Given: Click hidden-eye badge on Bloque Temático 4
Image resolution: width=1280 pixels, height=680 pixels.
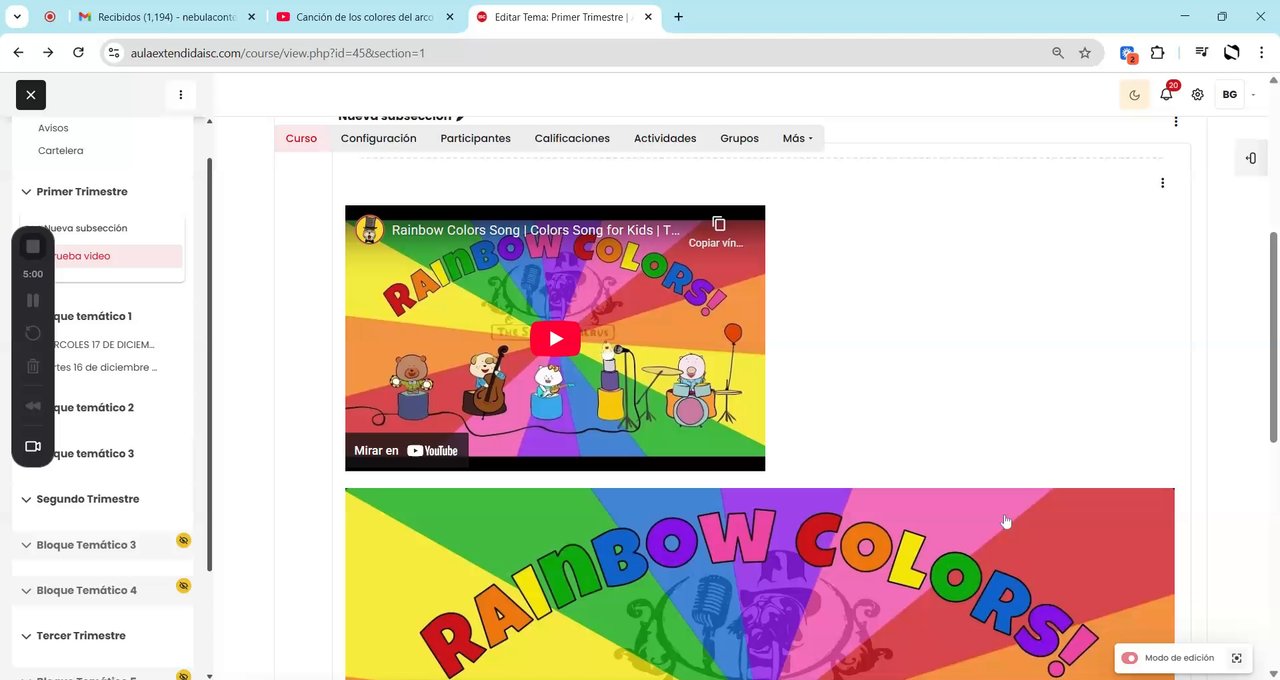Looking at the screenshot, I should (183, 585).
